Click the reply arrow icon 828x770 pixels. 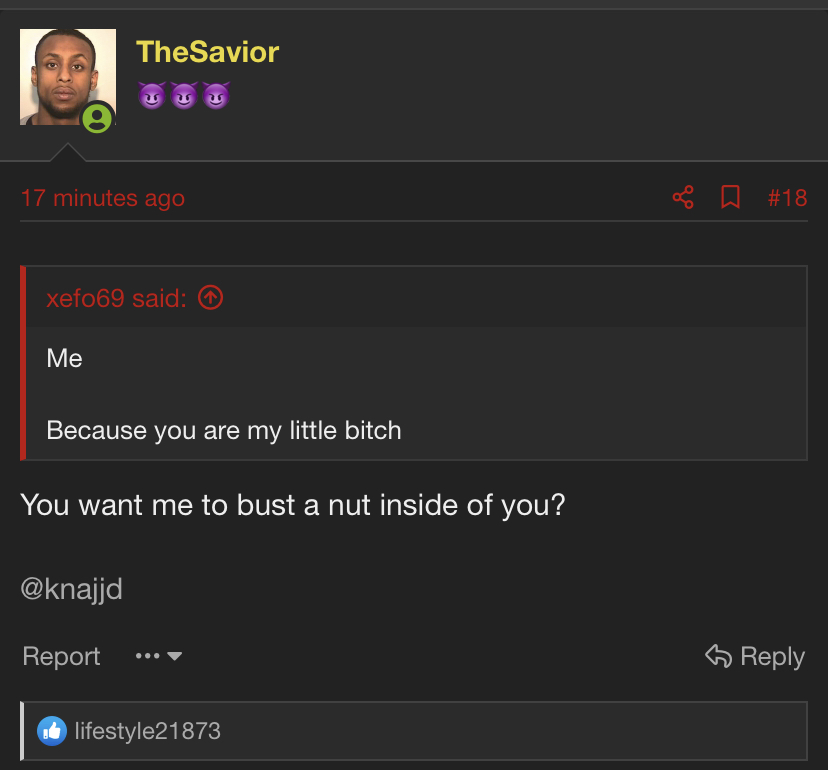click(x=718, y=656)
